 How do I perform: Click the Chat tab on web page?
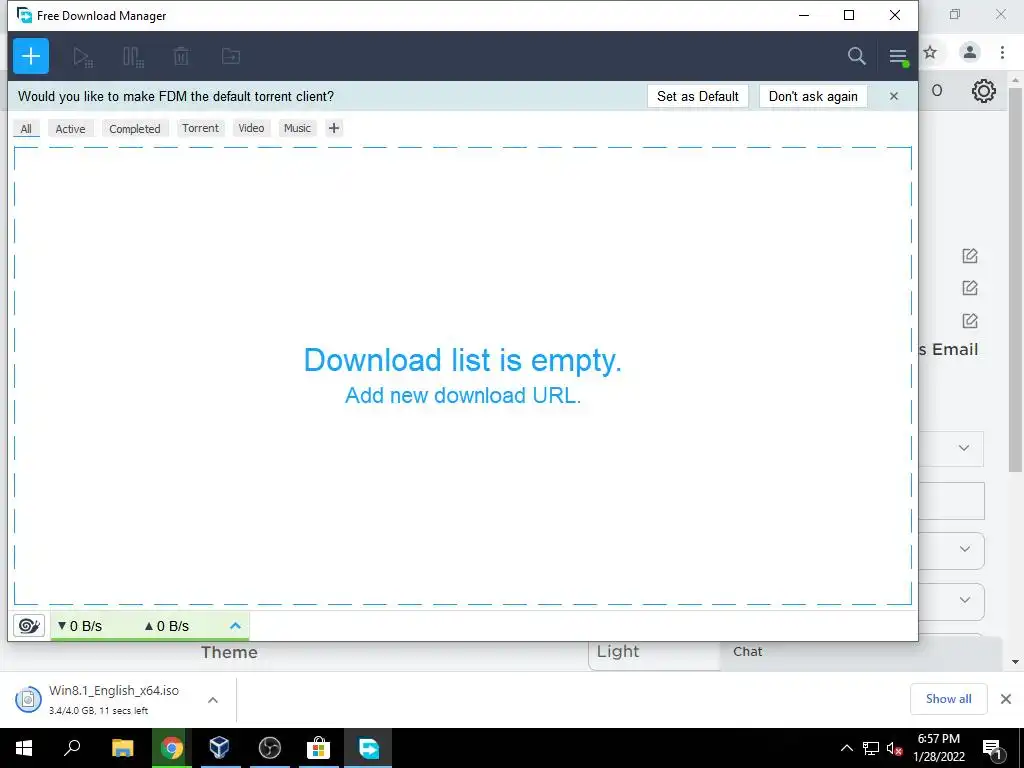(x=748, y=651)
